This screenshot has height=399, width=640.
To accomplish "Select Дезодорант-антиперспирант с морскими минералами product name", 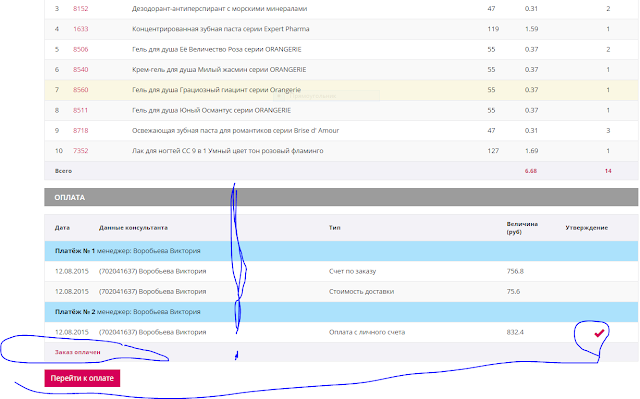I will pyautogui.click(x=220, y=9).
